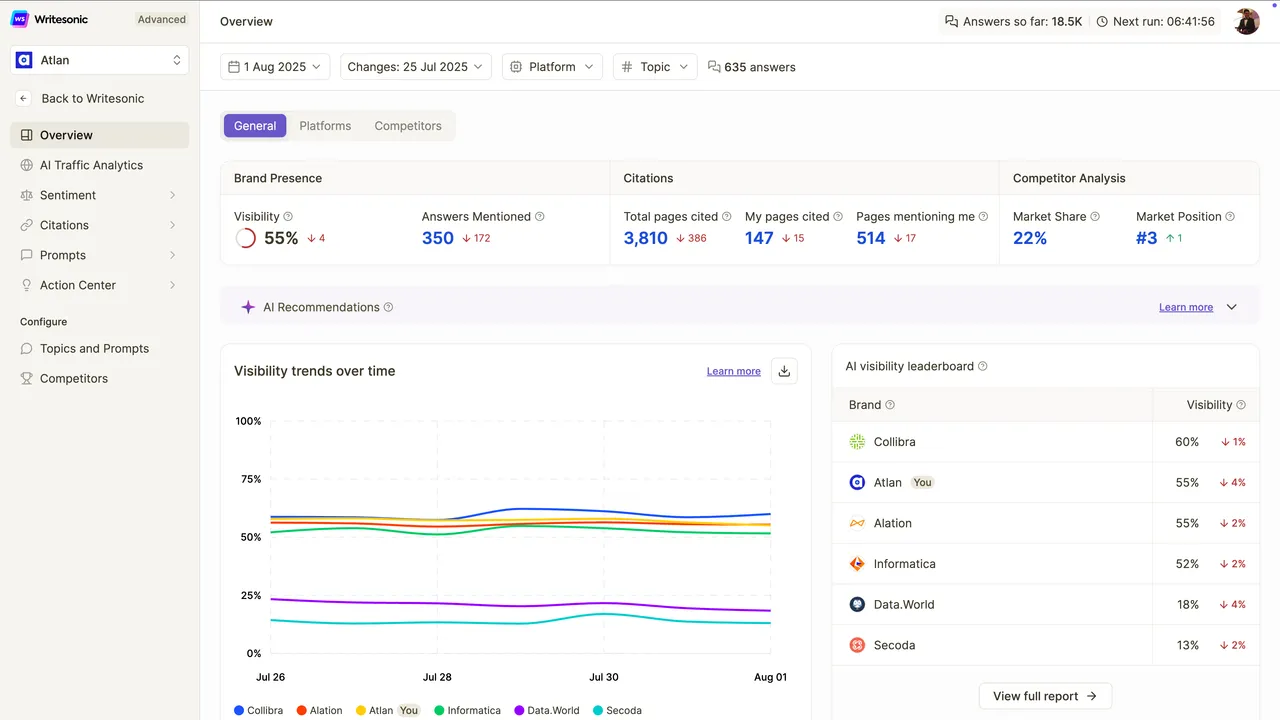The image size is (1280, 720).
Task: Click info icon next to Market Share
Action: click(1095, 216)
